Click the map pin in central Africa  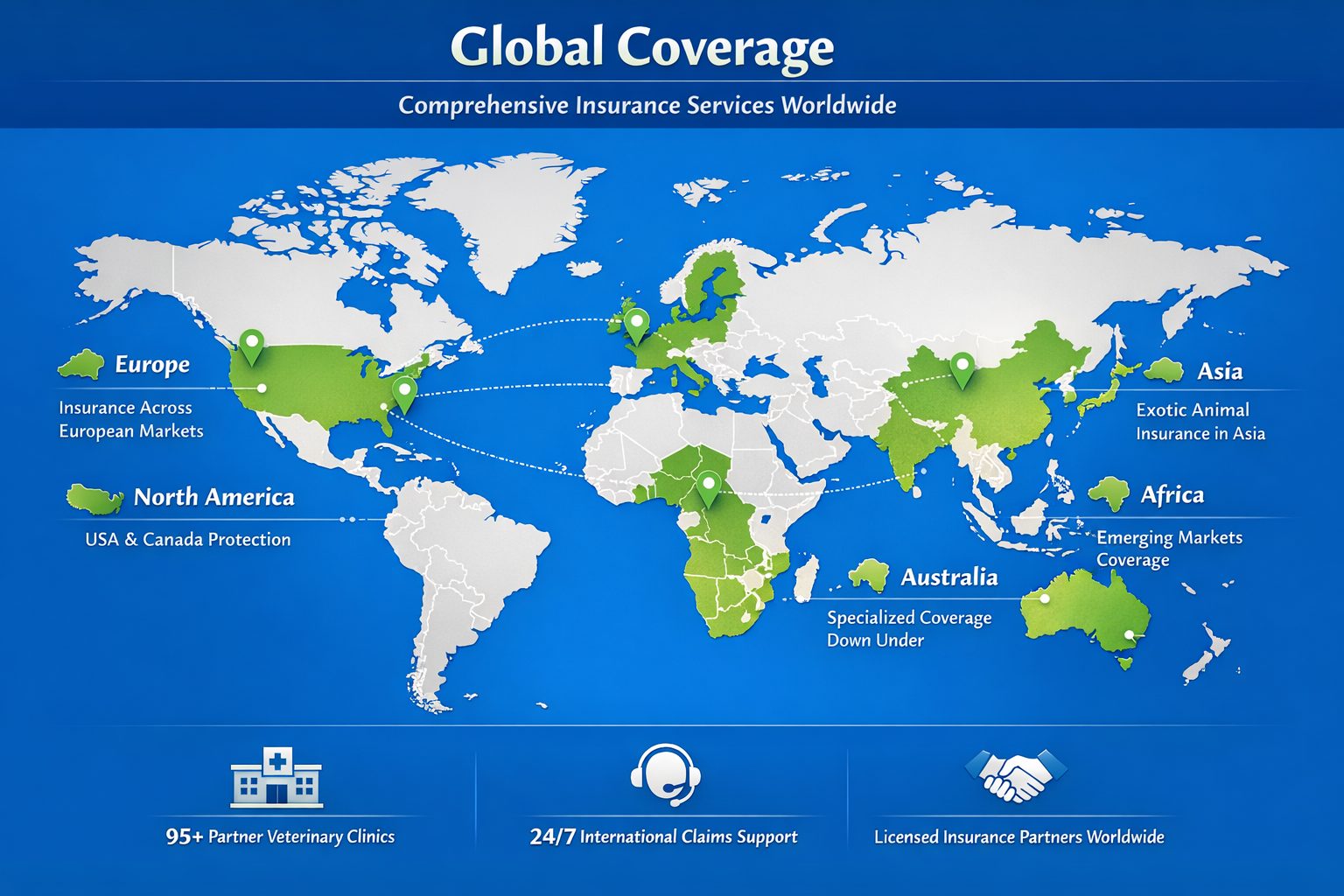coord(708,486)
